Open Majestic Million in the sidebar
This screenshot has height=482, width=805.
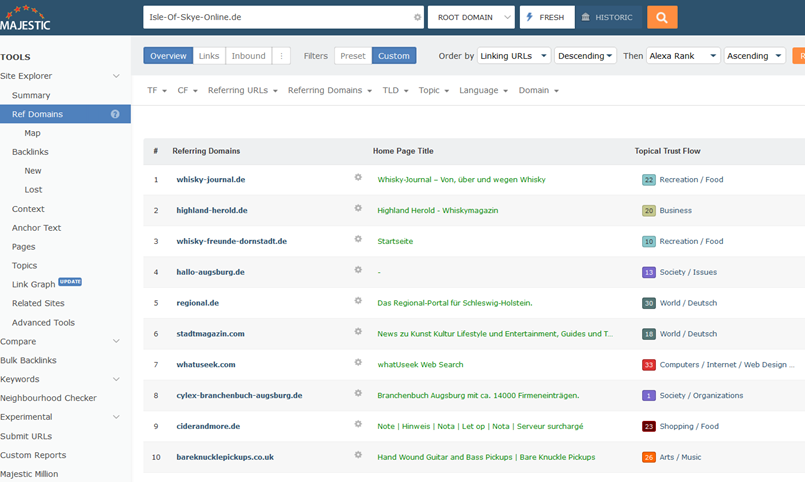[29, 474]
